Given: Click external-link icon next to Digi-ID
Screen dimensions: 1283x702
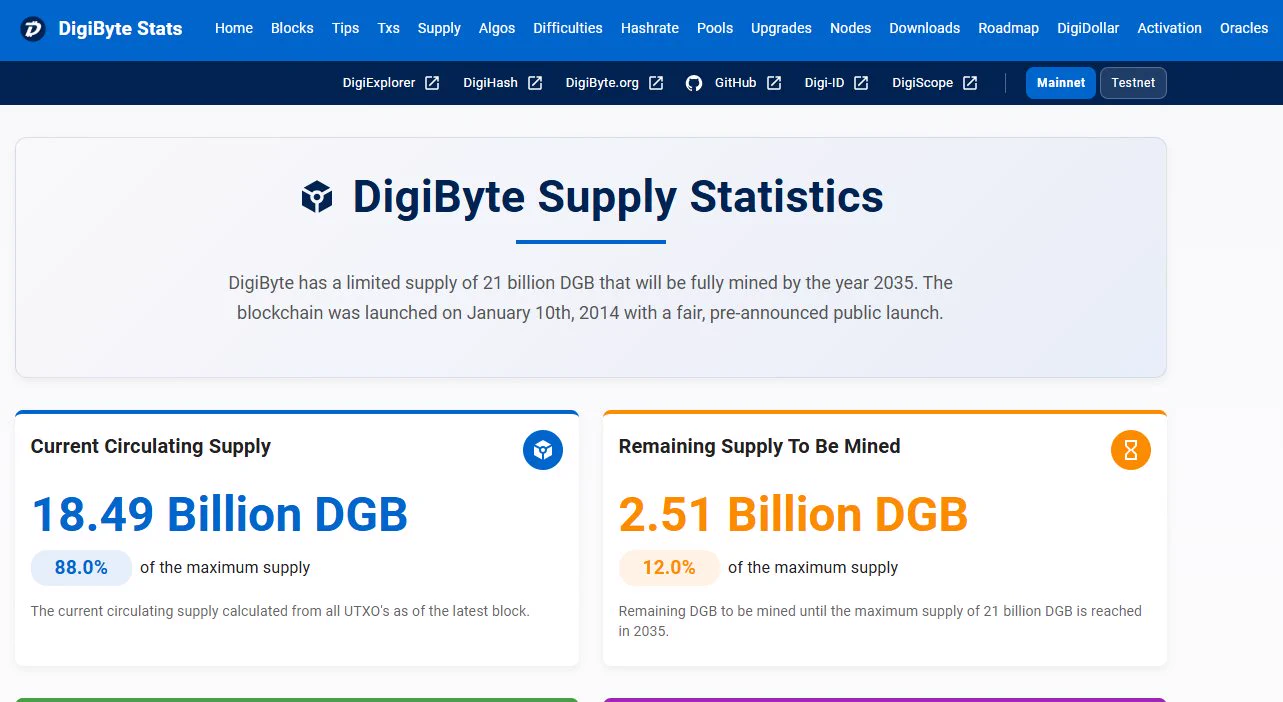Looking at the screenshot, I should pyautogui.click(x=861, y=83).
